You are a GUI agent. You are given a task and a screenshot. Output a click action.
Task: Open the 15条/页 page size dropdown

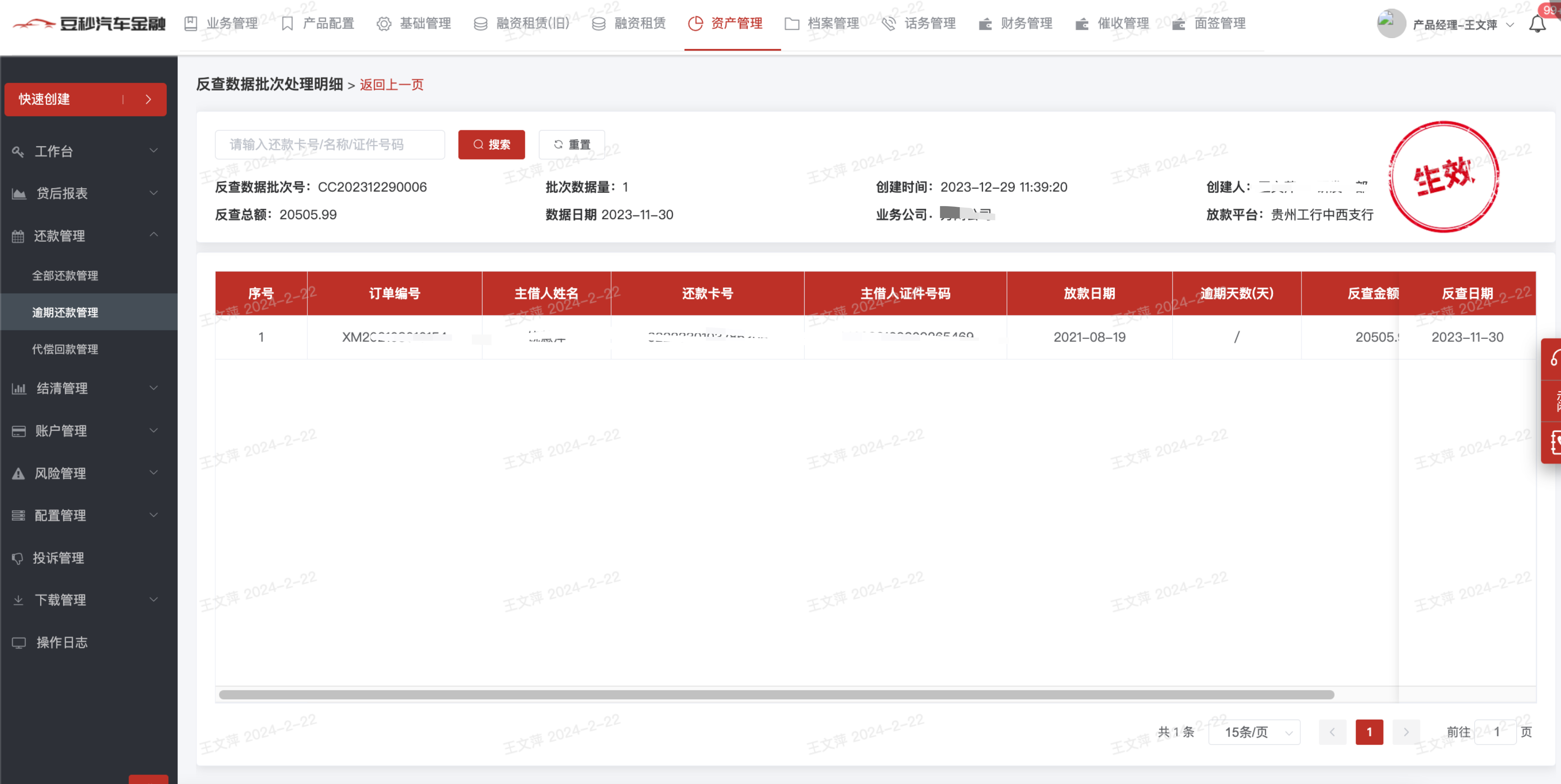pos(1254,732)
